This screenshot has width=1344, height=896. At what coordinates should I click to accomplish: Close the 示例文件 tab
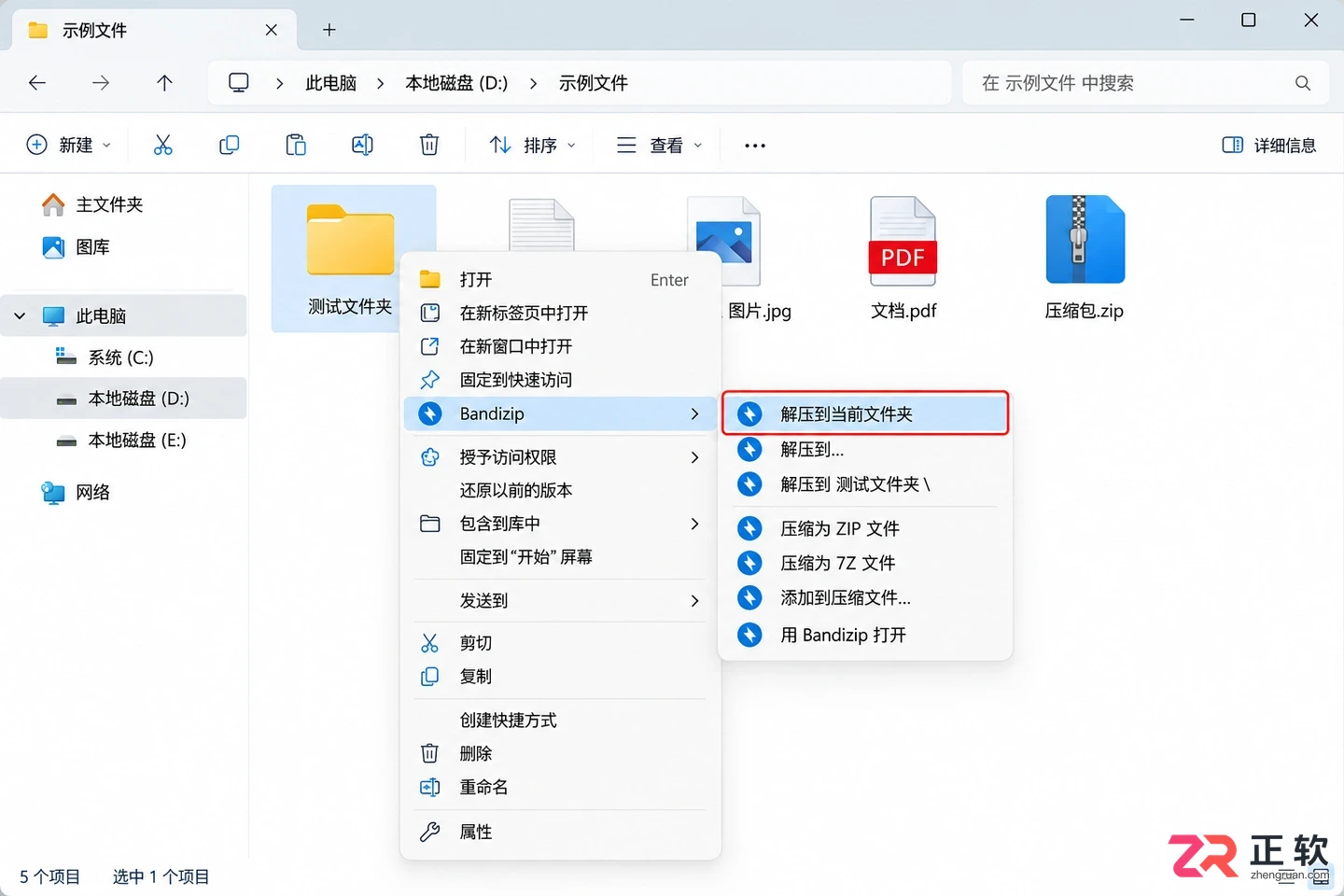(x=271, y=30)
